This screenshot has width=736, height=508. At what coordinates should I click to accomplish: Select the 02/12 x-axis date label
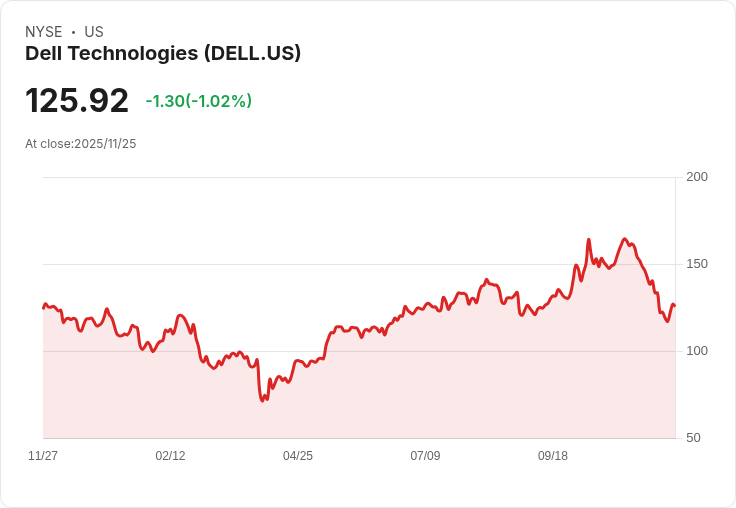(x=170, y=456)
